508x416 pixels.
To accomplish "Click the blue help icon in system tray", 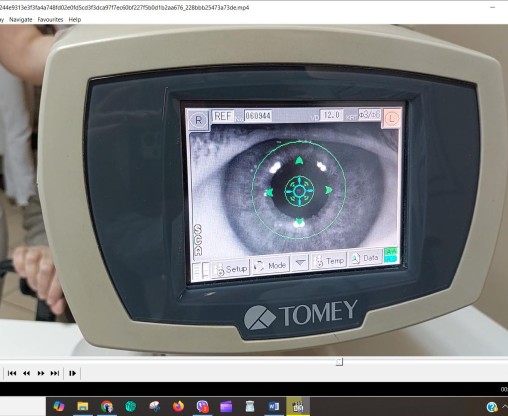I will 492,407.
